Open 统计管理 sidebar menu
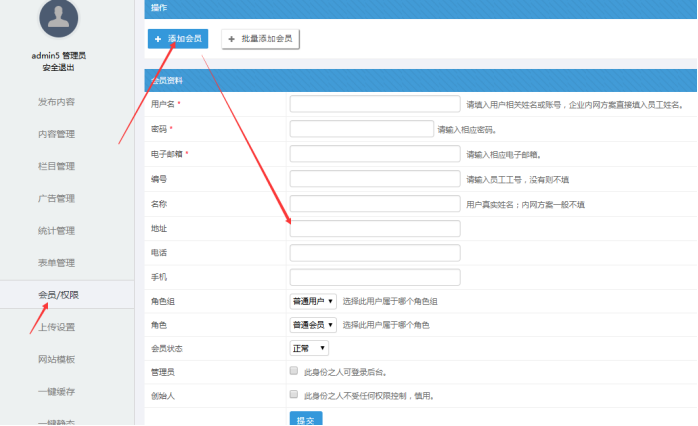Image resolution: width=698 pixels, height=426 pixels. 56,231
